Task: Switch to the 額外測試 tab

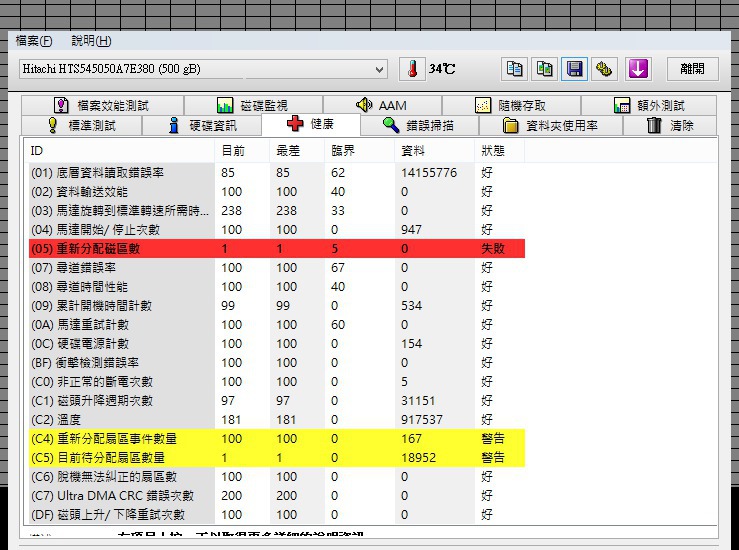Action: [x=649, y=105]
